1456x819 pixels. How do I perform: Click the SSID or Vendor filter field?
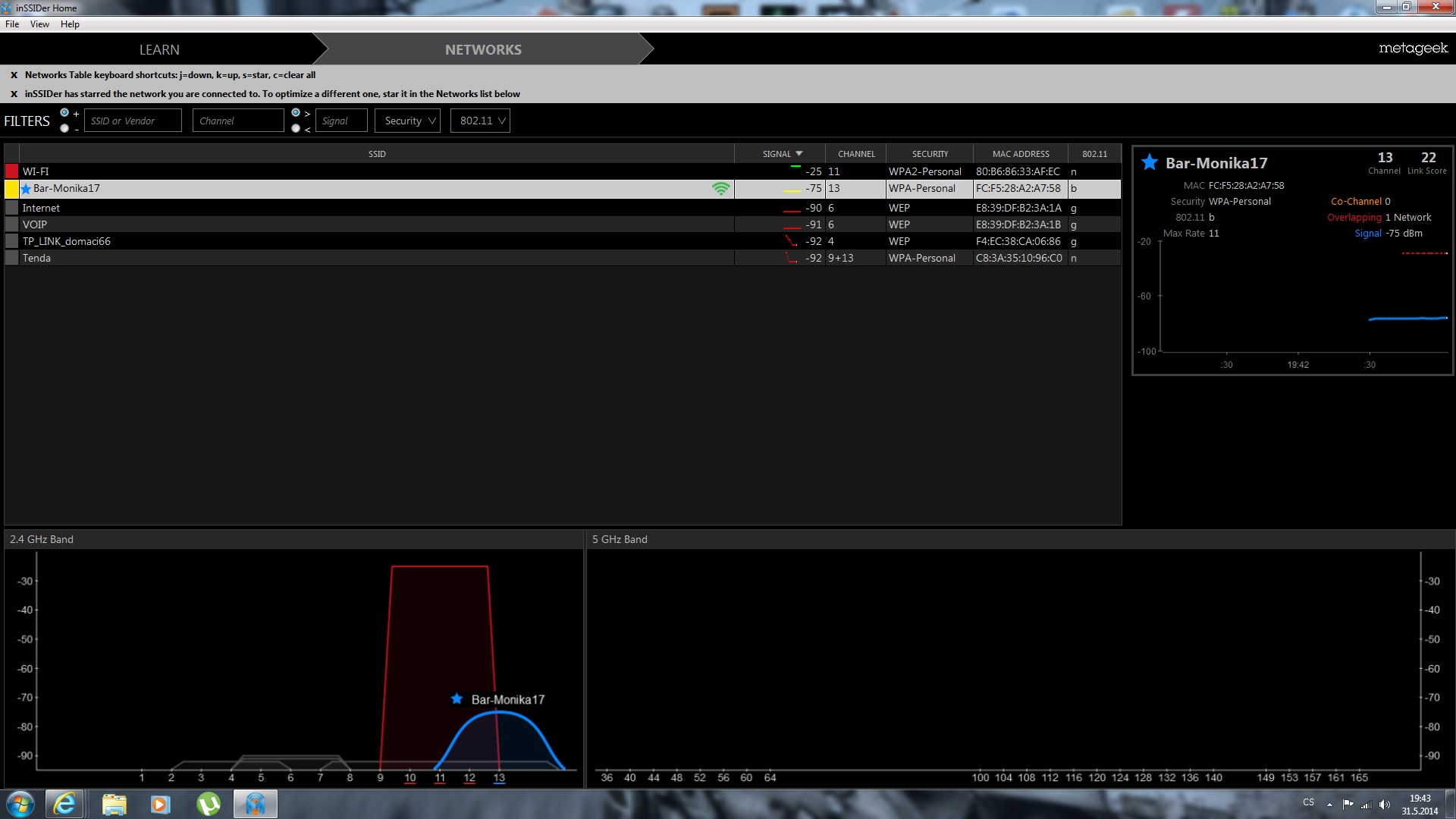coord(133,121)
